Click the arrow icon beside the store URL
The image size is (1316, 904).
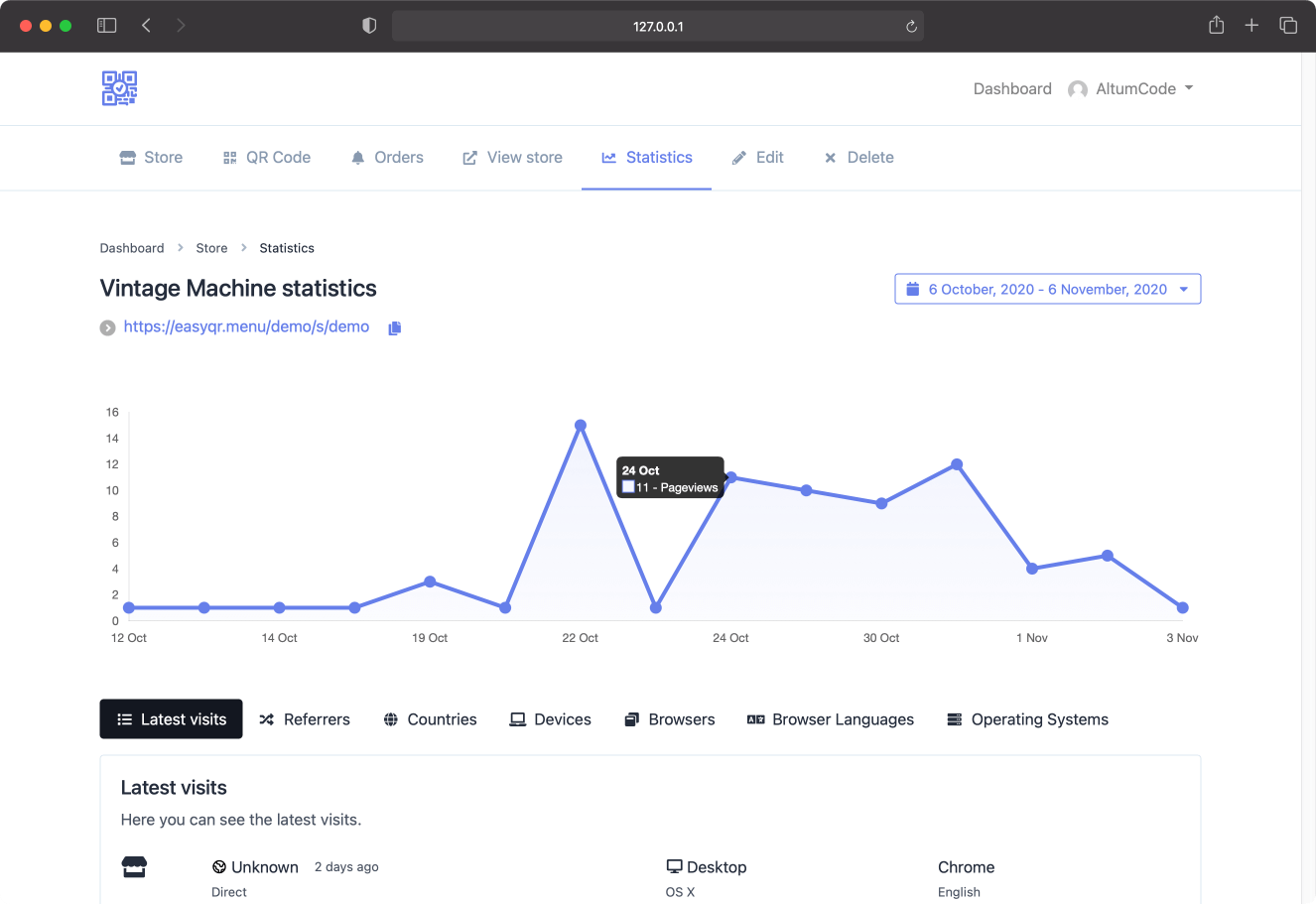click(x=107, y=326)
